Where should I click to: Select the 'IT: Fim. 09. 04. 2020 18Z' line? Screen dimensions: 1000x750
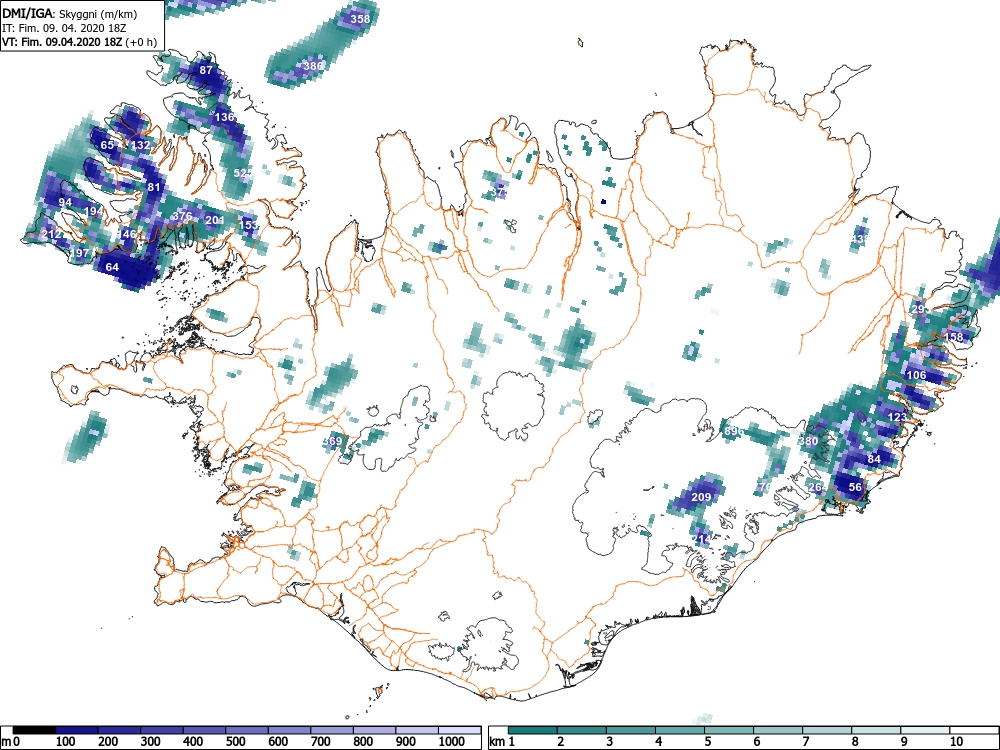tap(64, 28)
